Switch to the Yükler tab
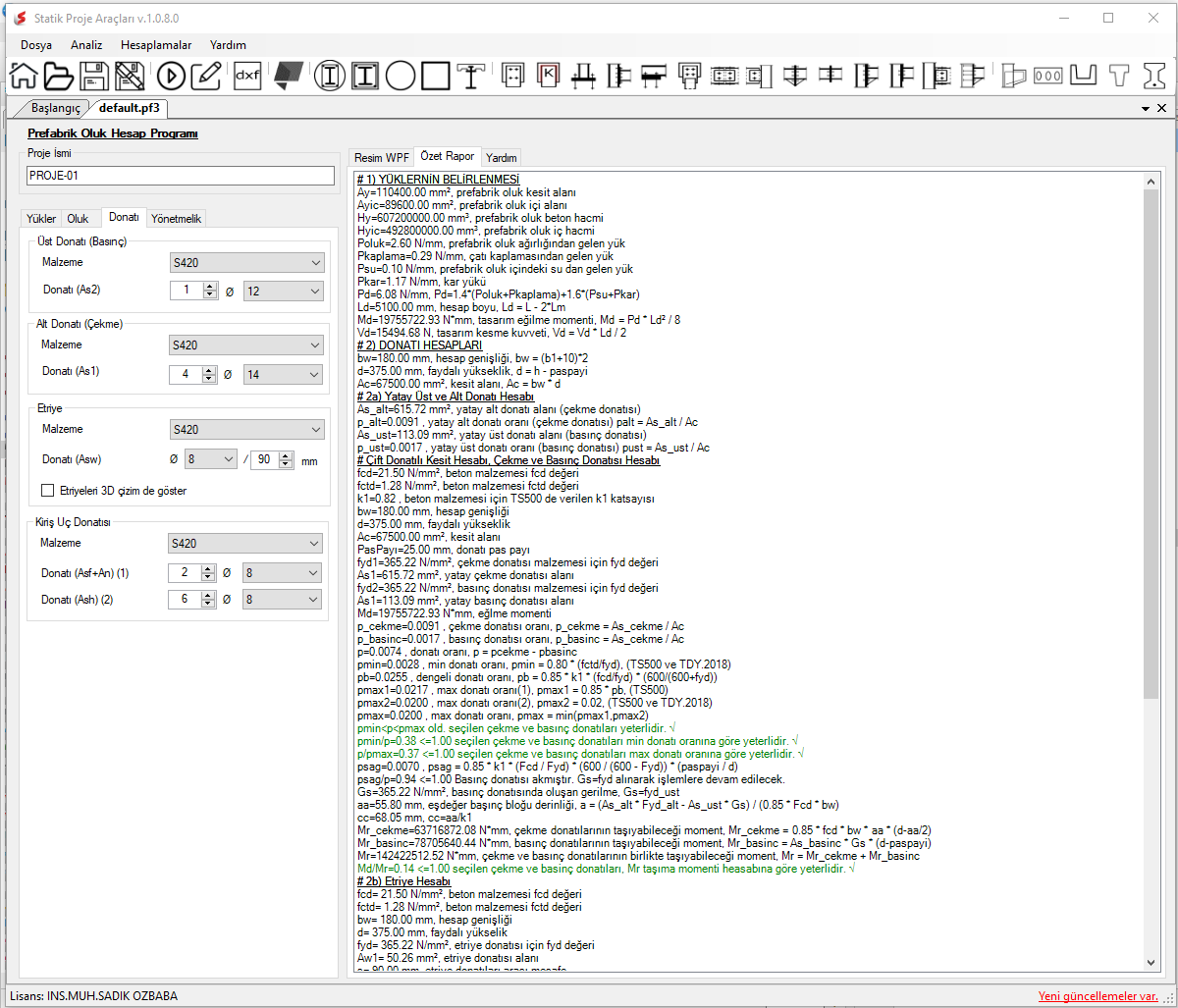 click(x=41, y=219)
